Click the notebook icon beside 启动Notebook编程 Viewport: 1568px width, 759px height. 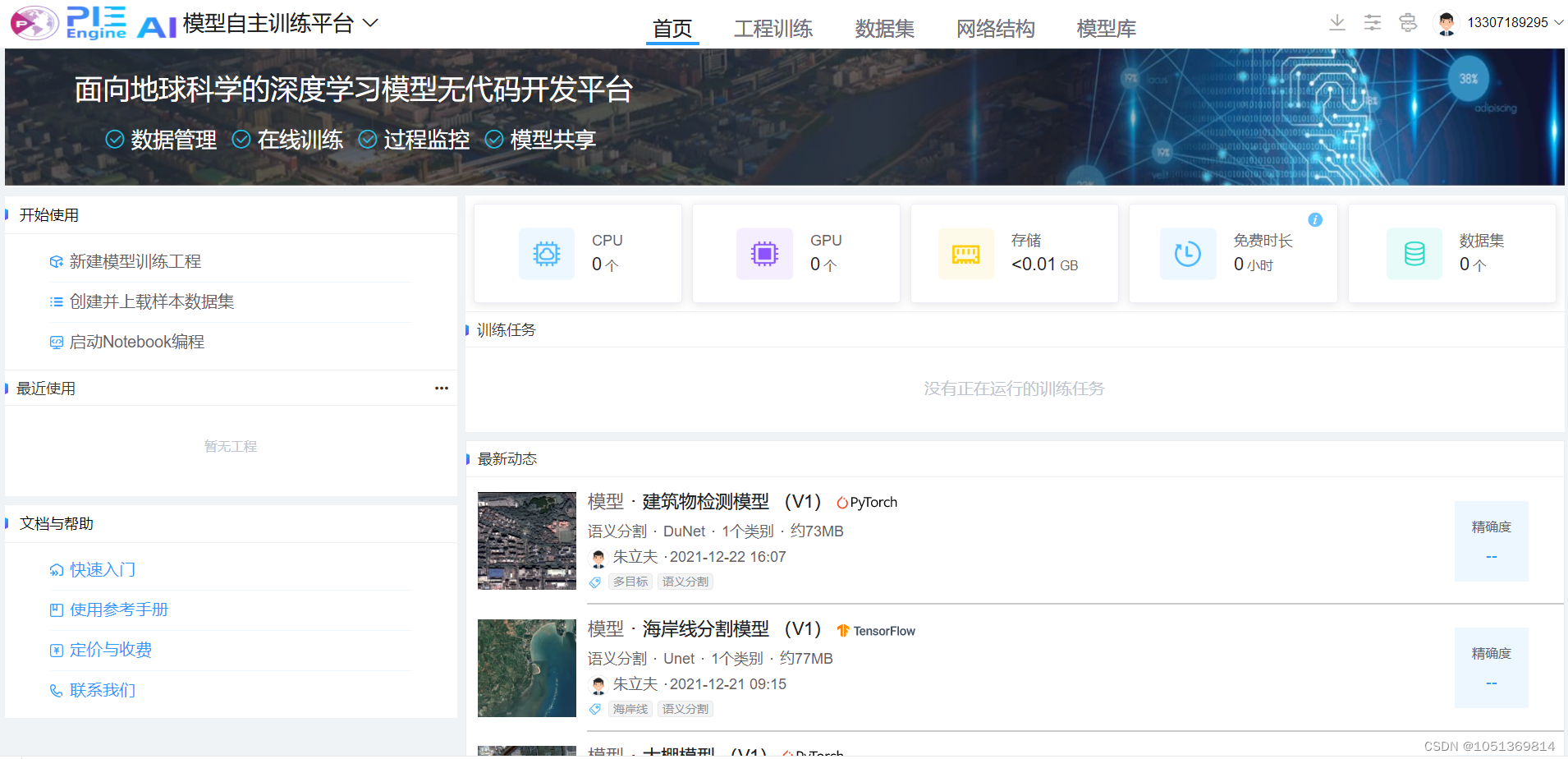click(x=57, y=343)
